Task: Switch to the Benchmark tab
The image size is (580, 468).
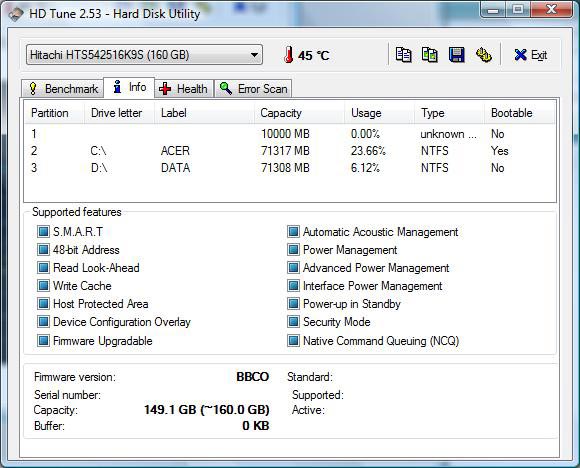Action: pos(62,89)
